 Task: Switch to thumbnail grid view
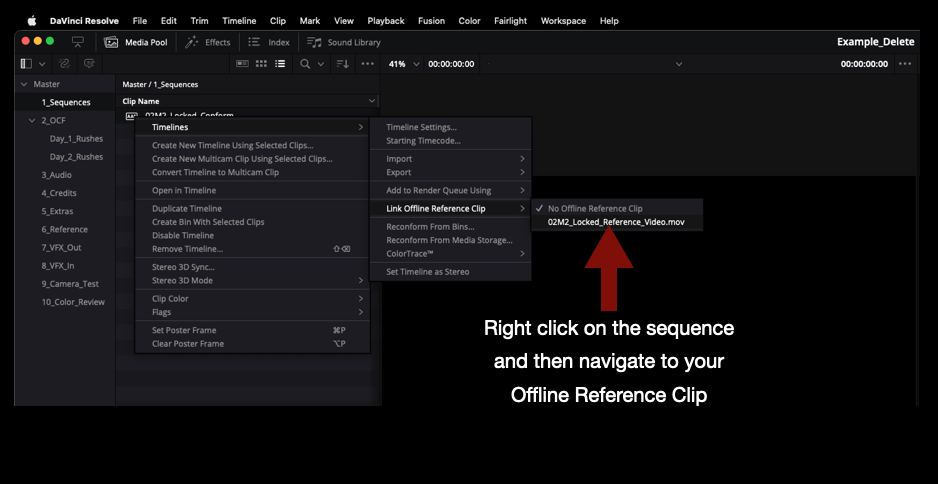[261, 63]
